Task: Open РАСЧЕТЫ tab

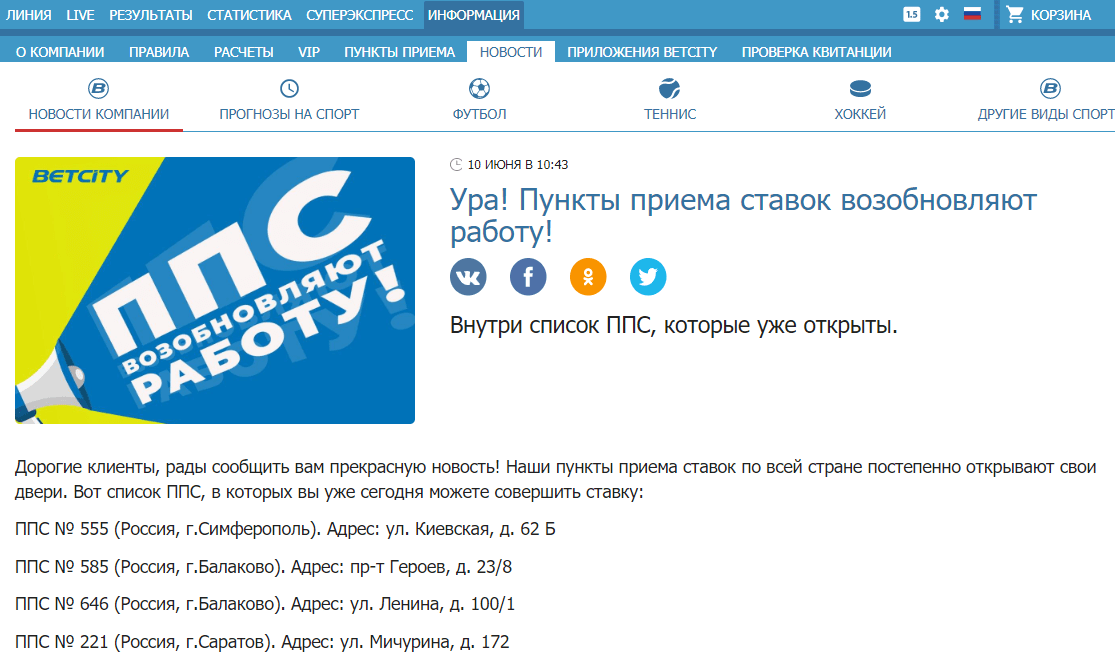Action: coord(244,52)
